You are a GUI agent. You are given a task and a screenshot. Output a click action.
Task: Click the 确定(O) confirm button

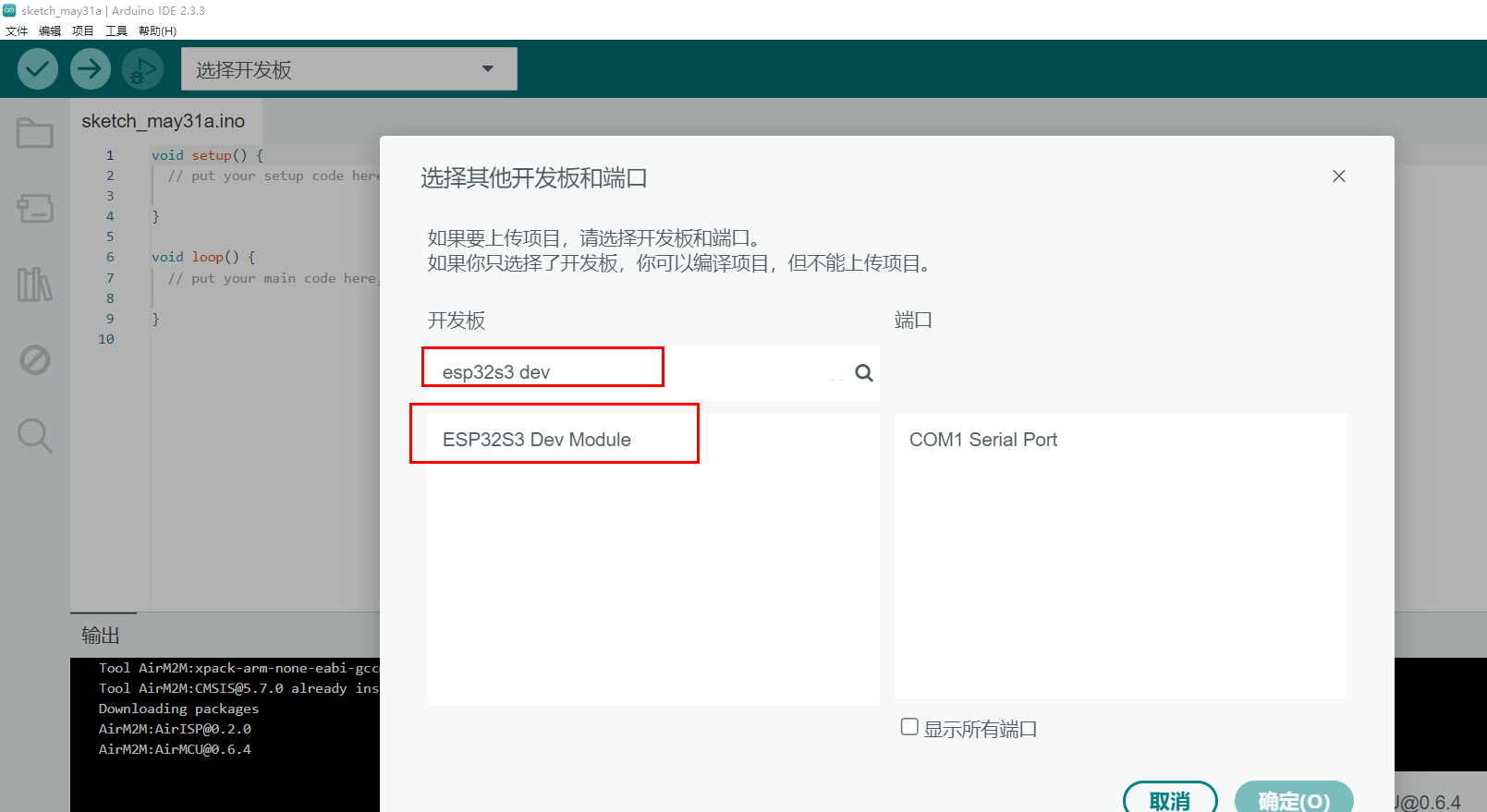[1294, 800]
